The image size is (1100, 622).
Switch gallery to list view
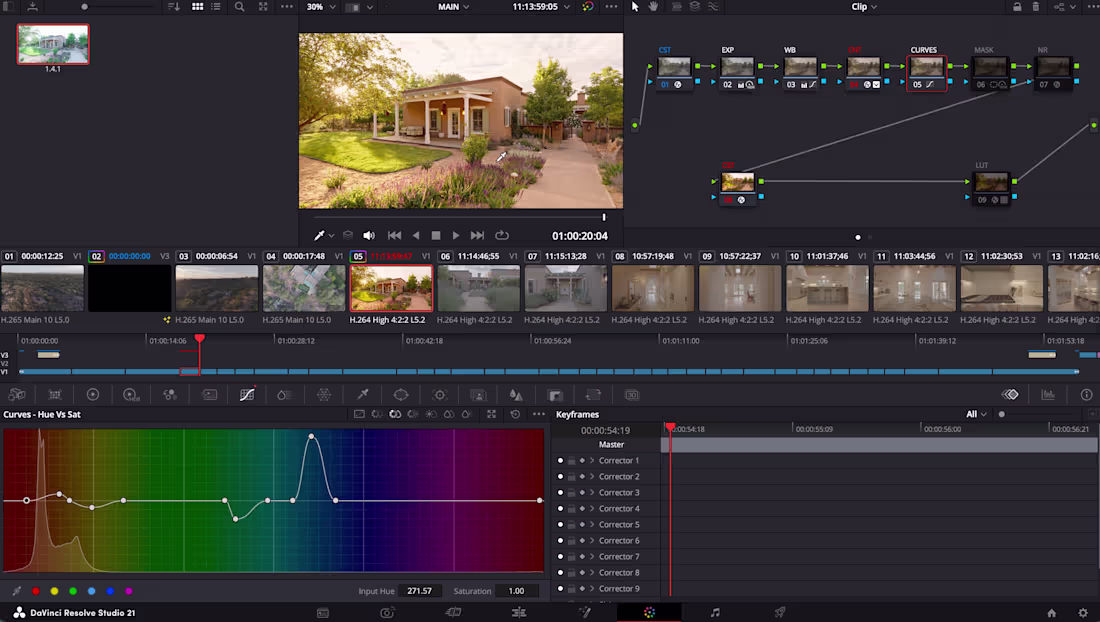216,6
